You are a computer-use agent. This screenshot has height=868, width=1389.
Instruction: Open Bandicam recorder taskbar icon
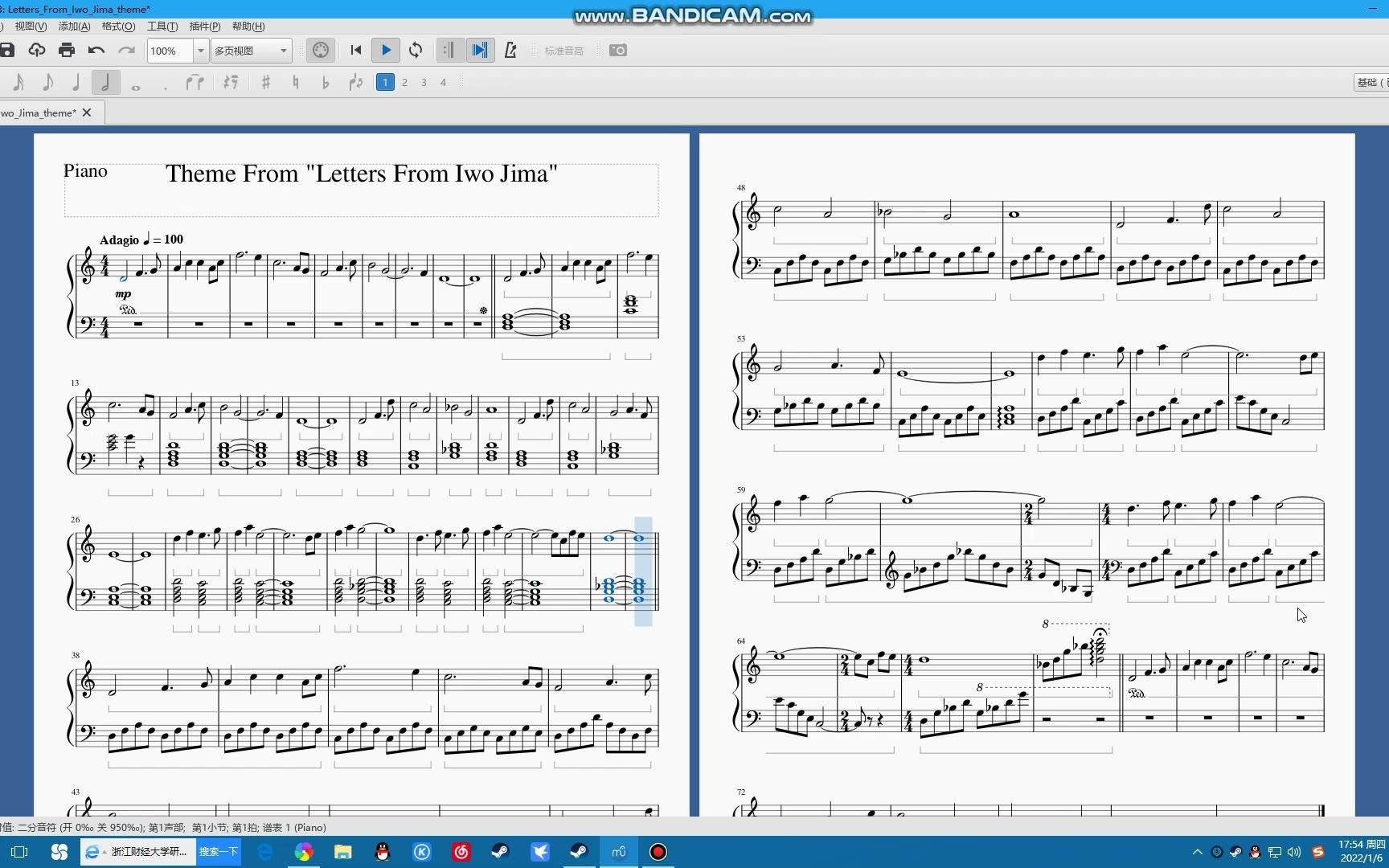(x=658, y=852)
